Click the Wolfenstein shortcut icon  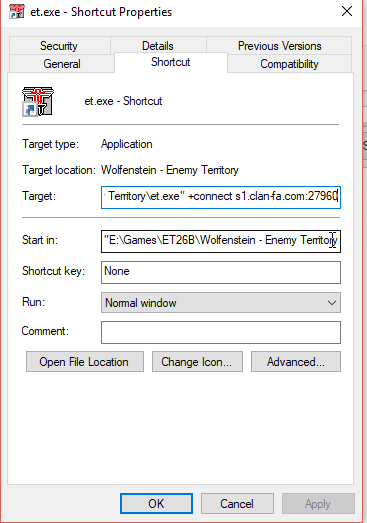pos(38,101)
